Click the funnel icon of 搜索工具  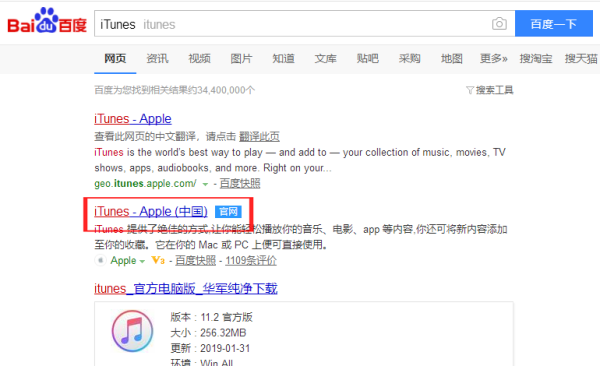pos(470,90)
